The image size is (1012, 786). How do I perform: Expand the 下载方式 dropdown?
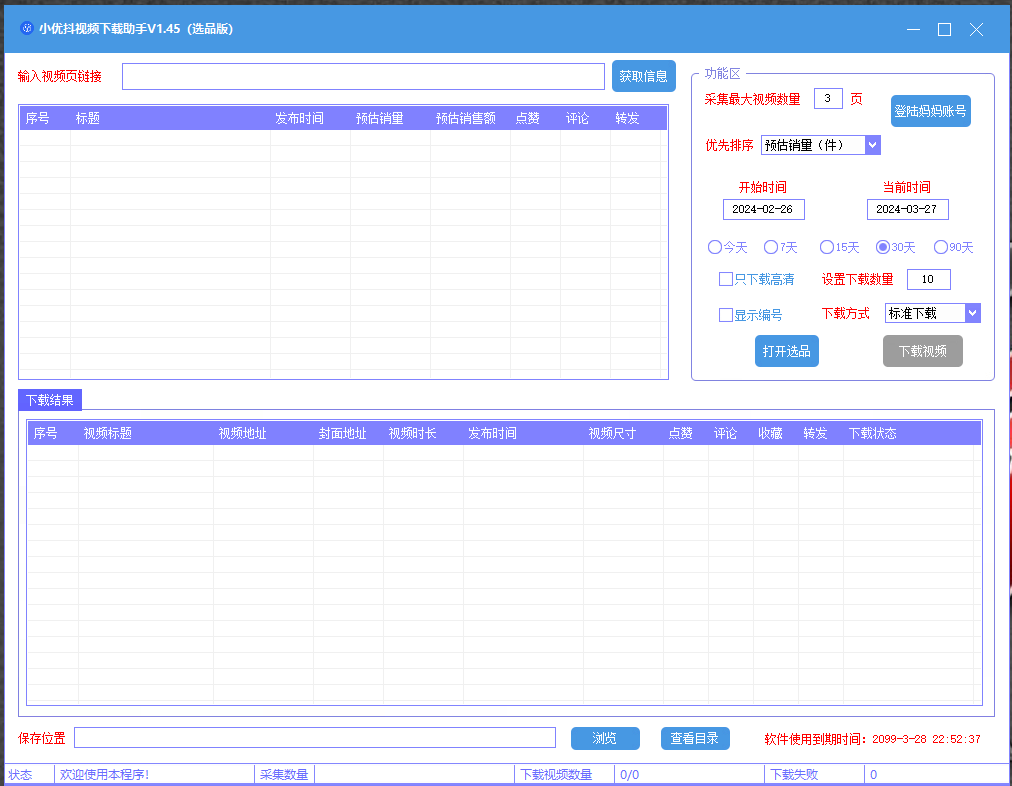pos(972,313)
